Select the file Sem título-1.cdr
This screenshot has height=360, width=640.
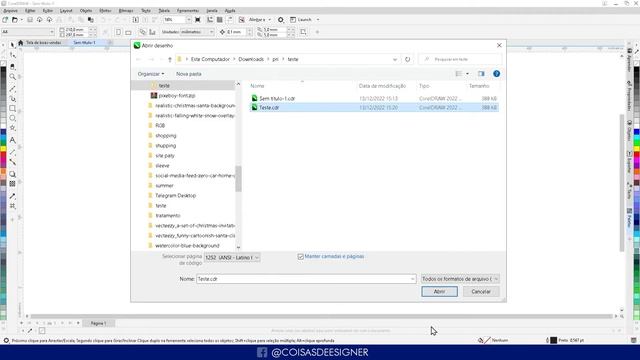coord(277,98)
